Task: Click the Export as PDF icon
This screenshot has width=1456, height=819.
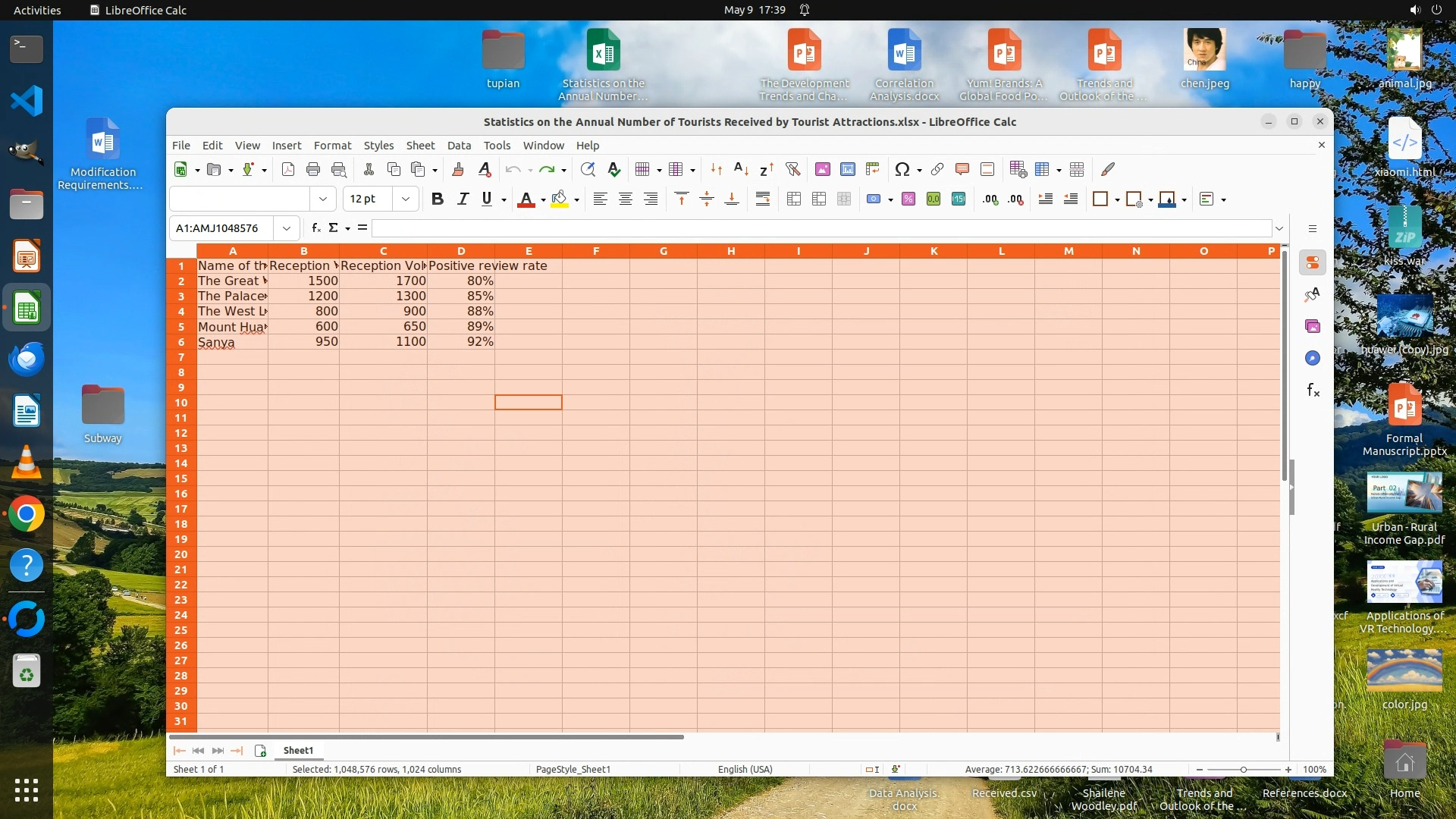Action: click(x=288, y=170)
